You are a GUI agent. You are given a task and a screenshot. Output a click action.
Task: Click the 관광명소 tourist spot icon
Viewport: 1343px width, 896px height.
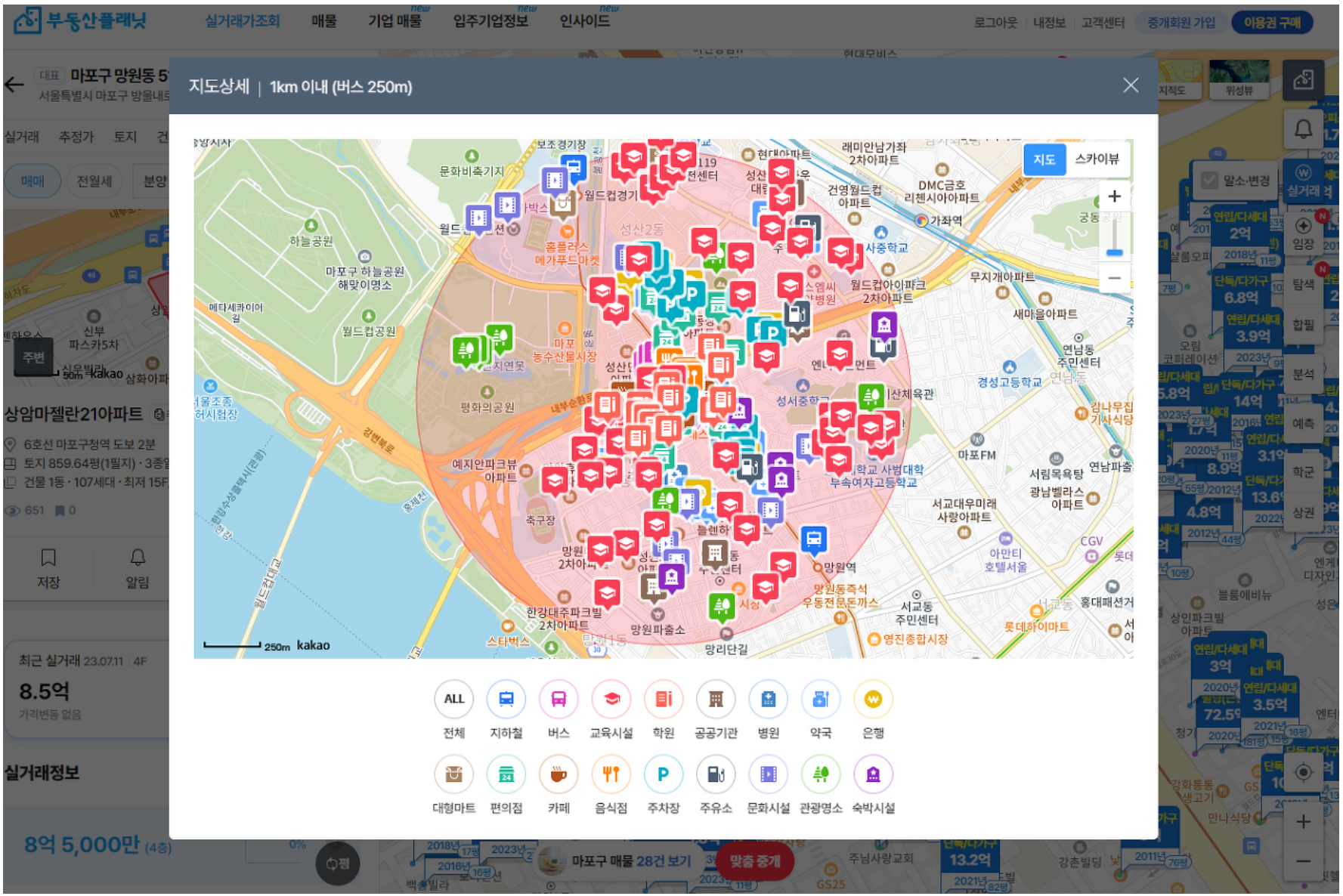pos(821,774)
